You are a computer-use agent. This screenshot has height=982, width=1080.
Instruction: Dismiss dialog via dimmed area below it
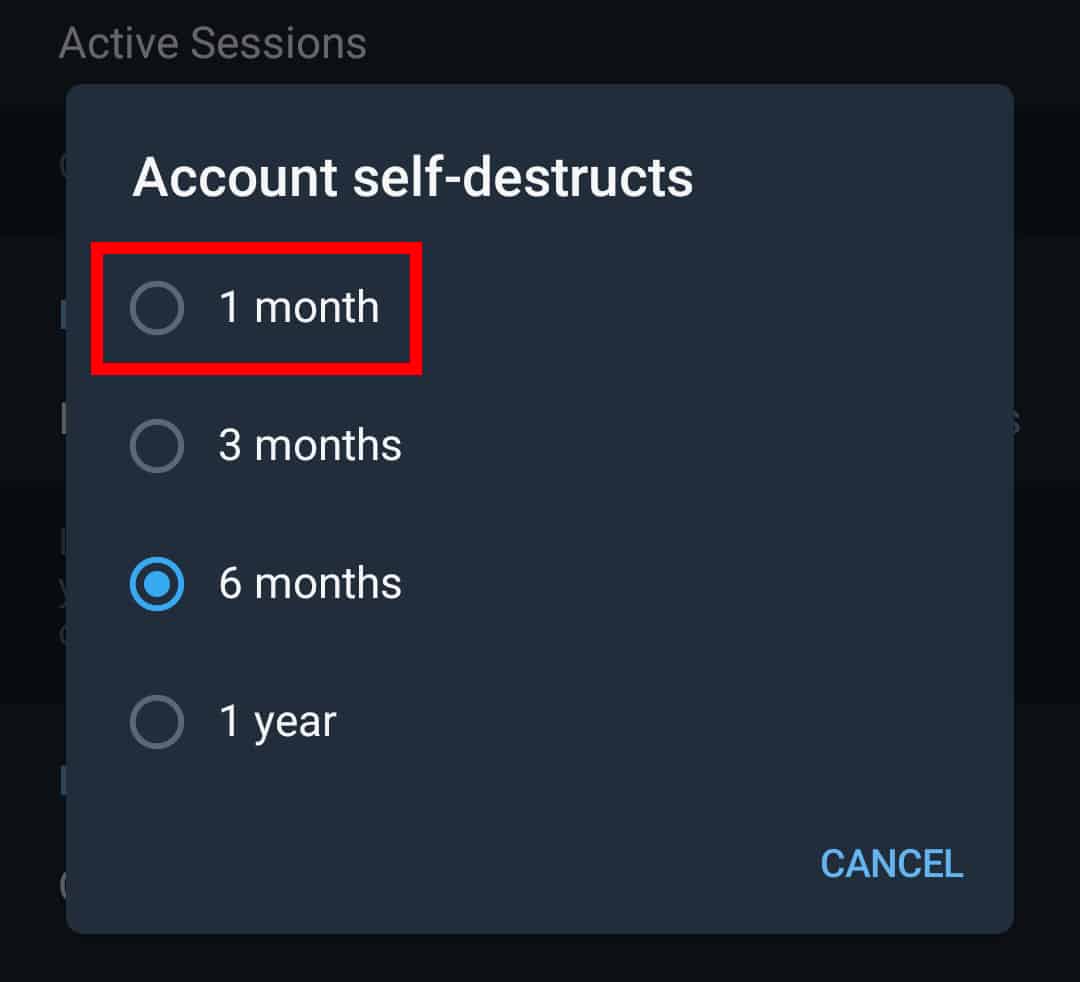540,959
